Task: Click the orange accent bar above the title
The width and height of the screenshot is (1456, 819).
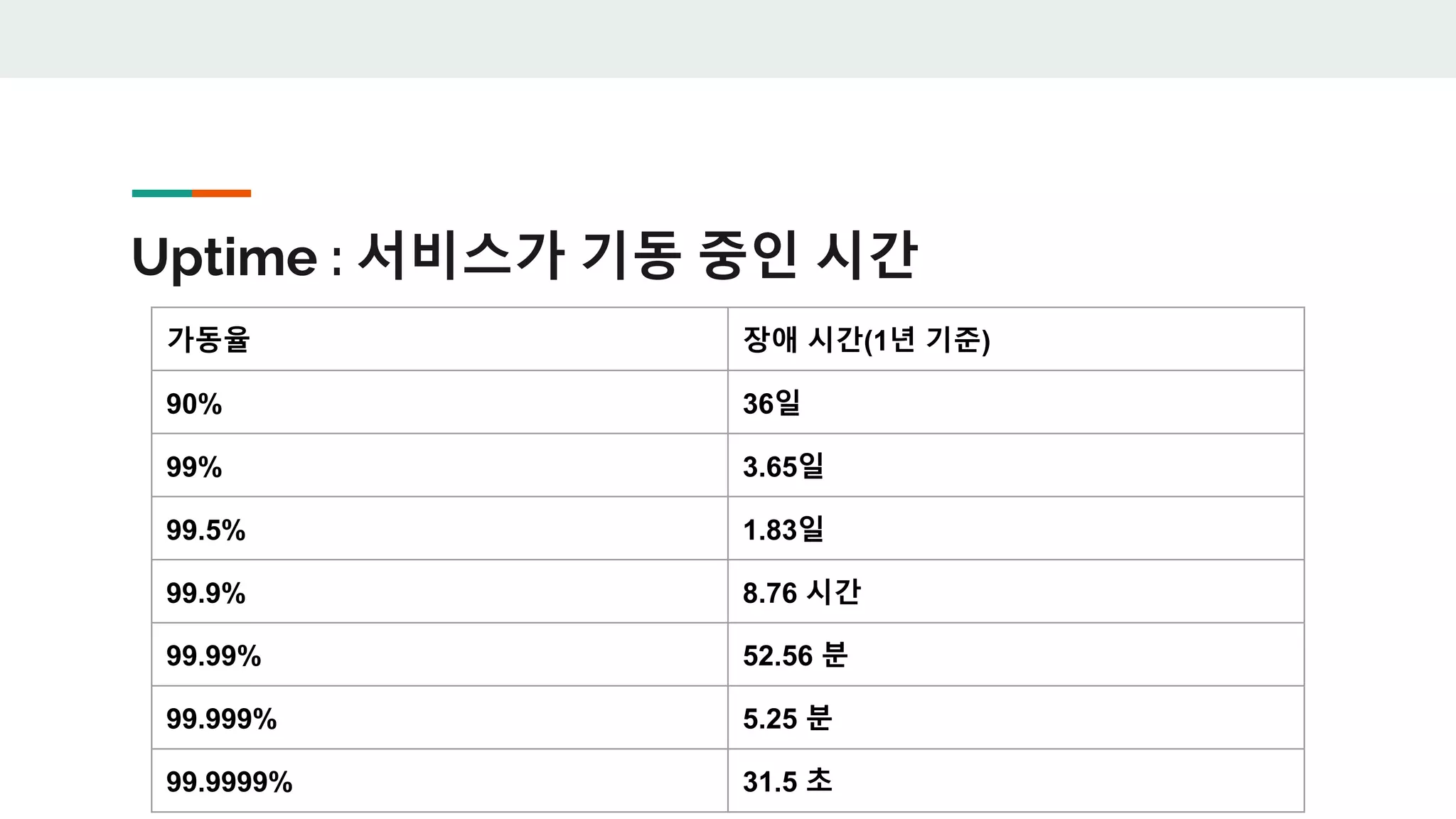Action: click(221, 193)
